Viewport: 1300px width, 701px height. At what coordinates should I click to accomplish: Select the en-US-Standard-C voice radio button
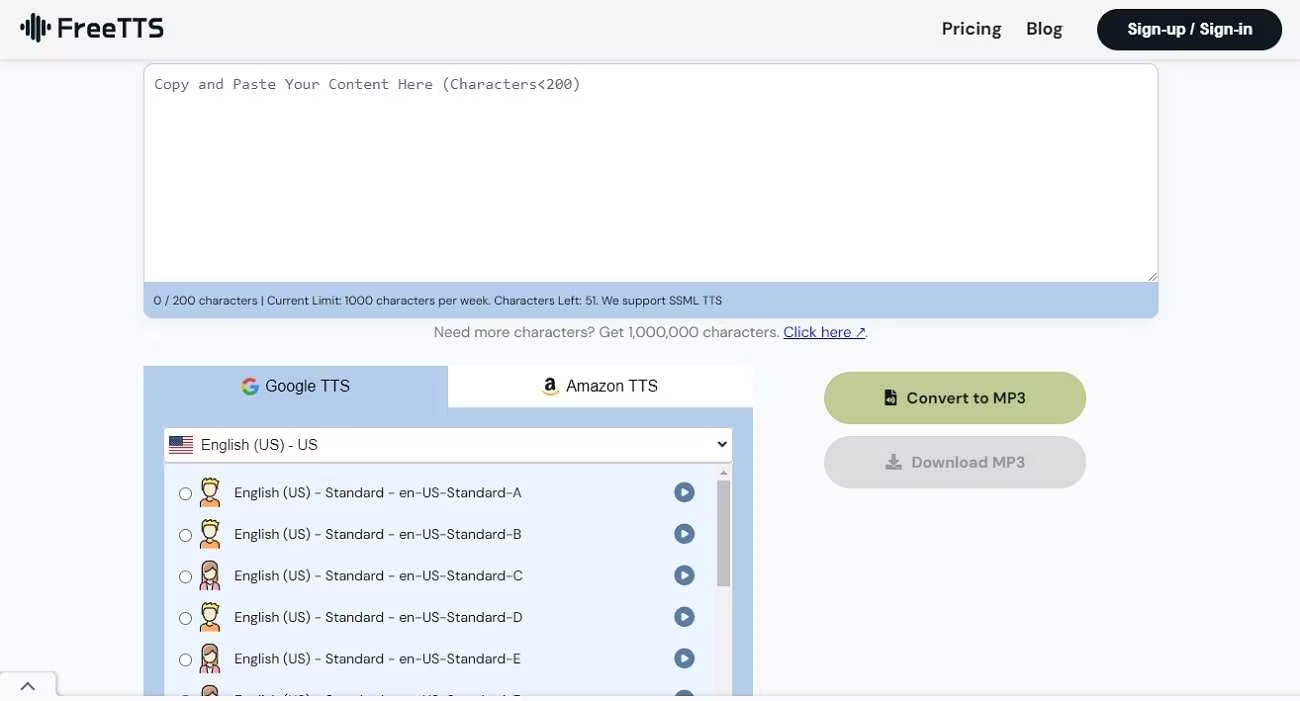[185, 577]
